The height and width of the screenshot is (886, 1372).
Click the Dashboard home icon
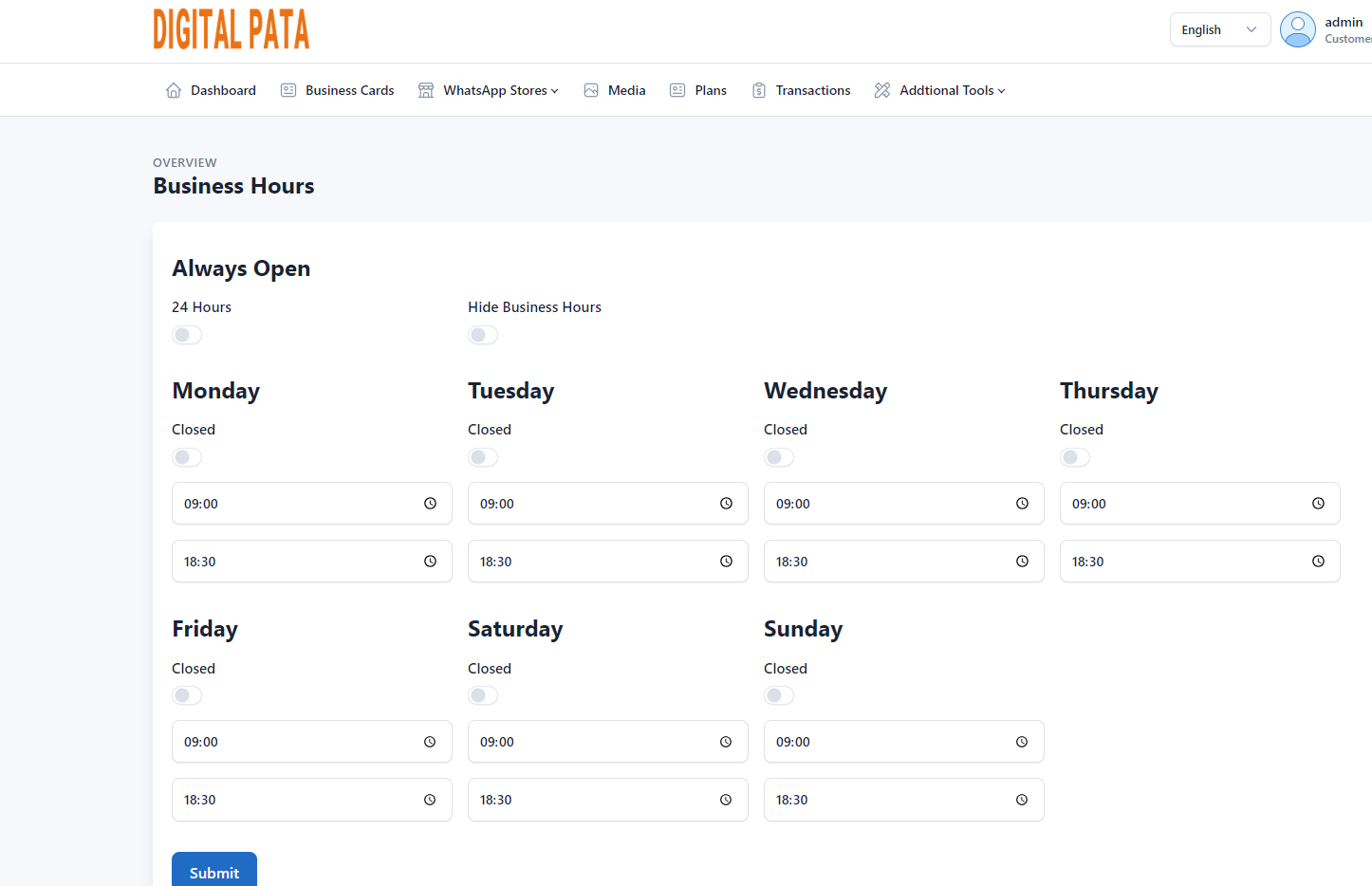[174, 90]
